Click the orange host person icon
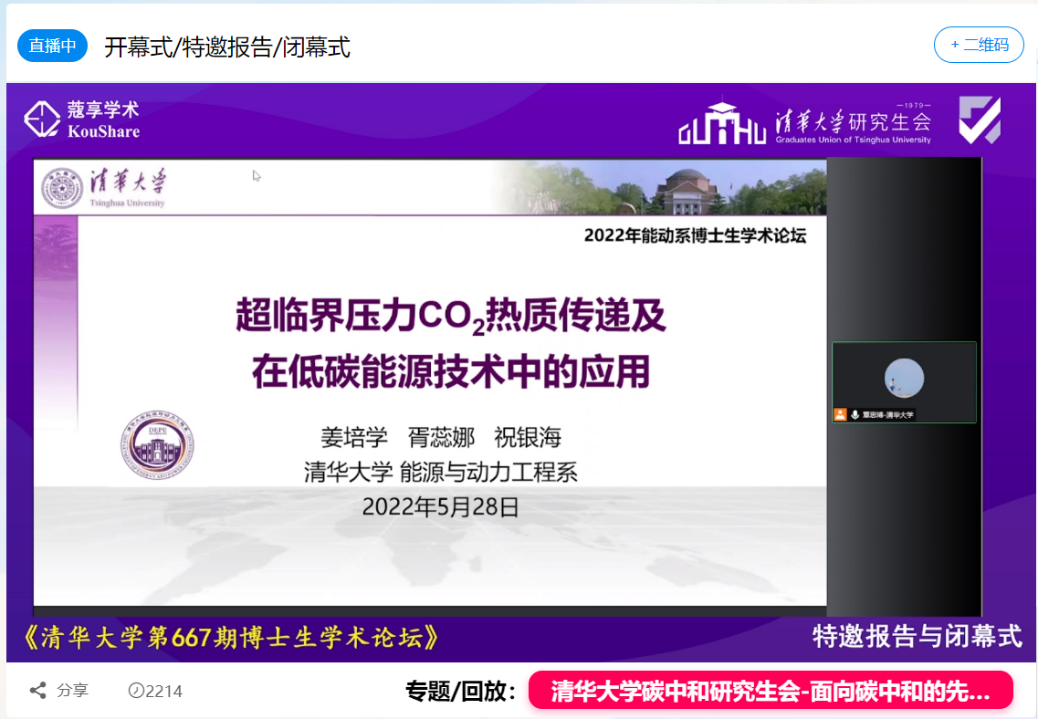This screenshot has height=719, width=1038. 840,414
